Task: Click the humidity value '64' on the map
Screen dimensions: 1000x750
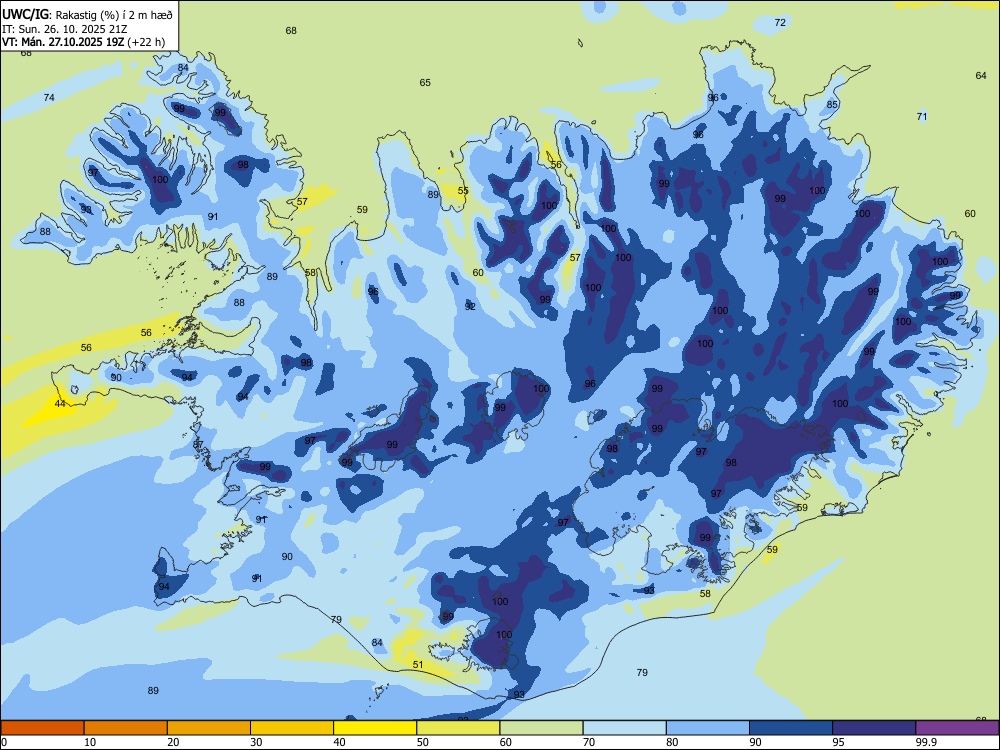Action: pyautogui.click(x=981, y=75)
